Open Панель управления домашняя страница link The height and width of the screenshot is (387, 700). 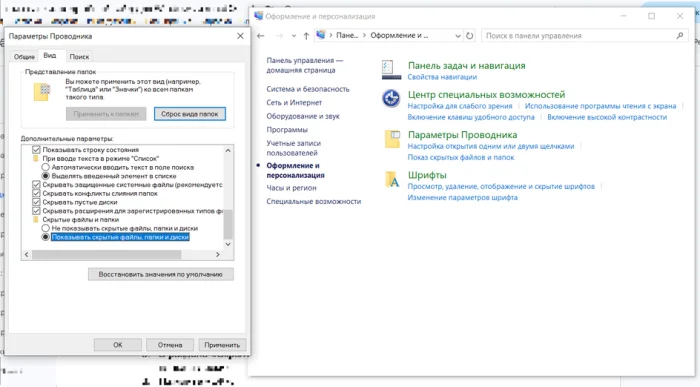coord(305,65)
